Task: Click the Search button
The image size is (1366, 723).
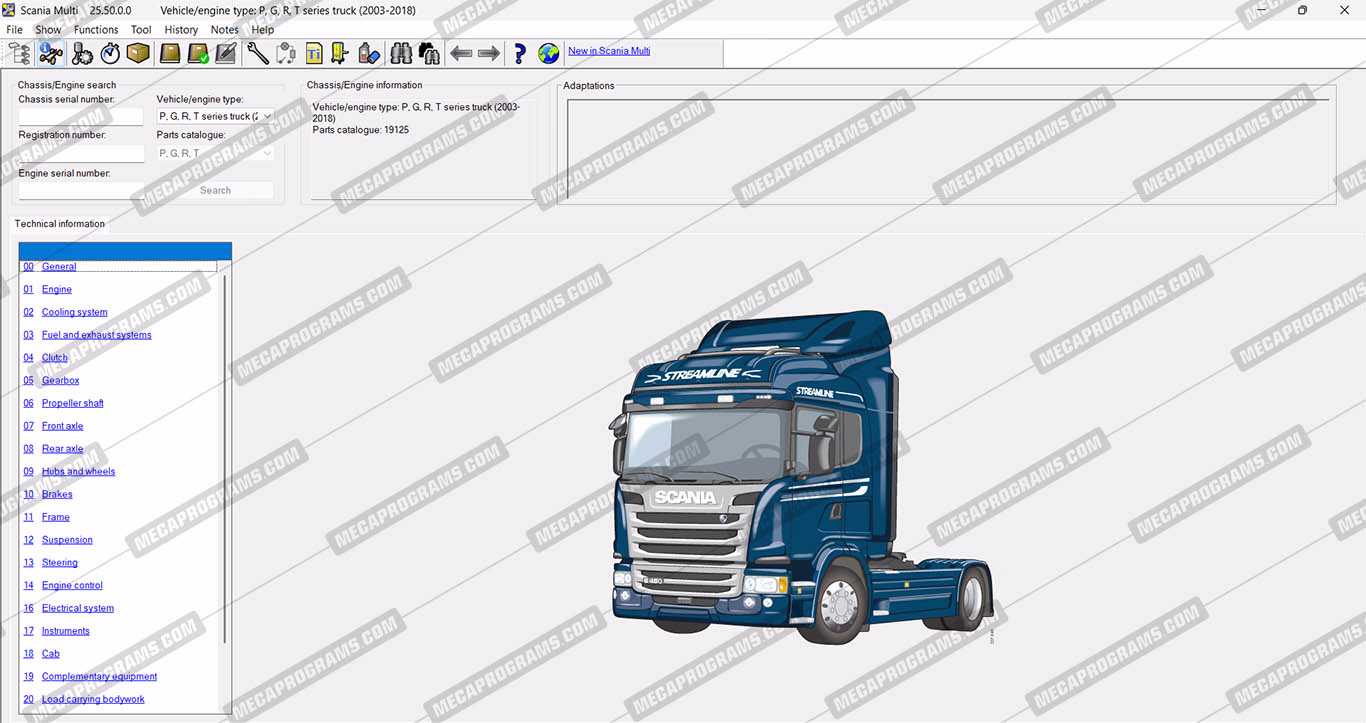Action: pyautogui.click(x=215, y=190)
